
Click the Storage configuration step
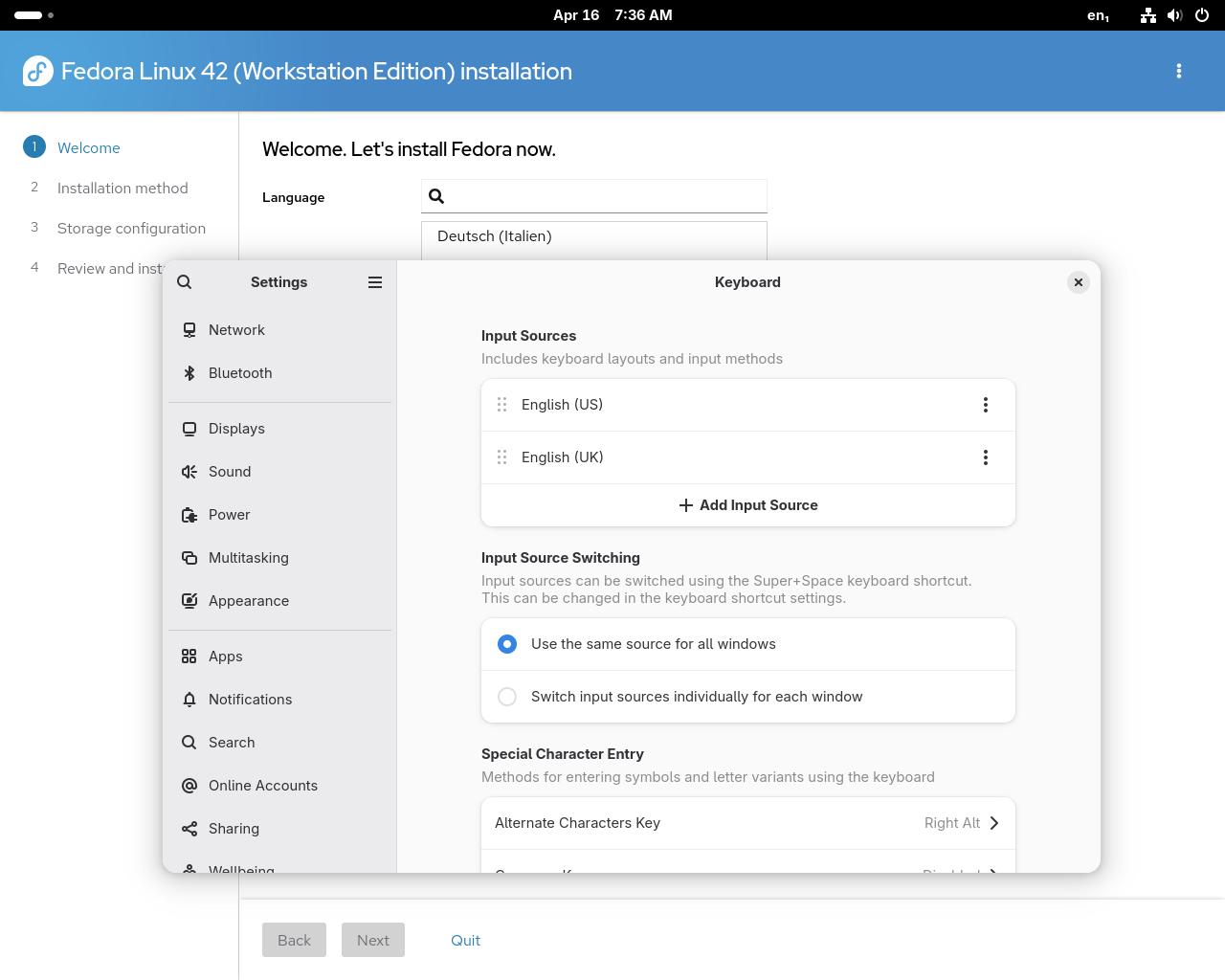pyautogui.click(x=131, y=229)
